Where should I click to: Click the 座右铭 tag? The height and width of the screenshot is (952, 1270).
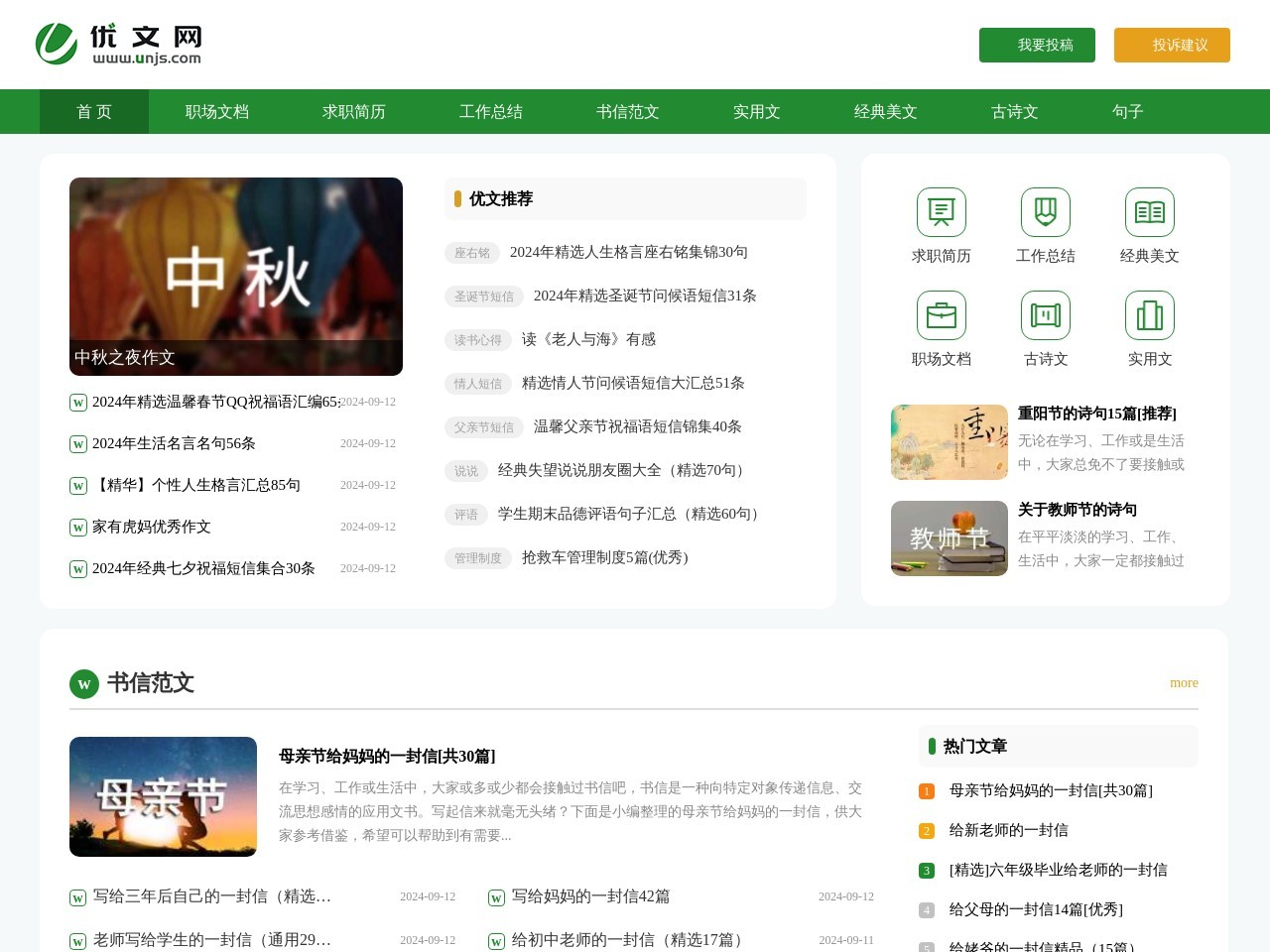[x=472, y=253]
